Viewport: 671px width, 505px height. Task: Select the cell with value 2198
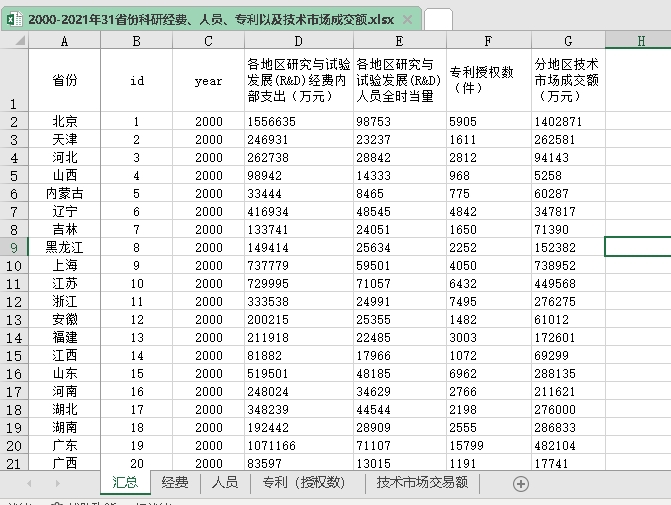489,409
